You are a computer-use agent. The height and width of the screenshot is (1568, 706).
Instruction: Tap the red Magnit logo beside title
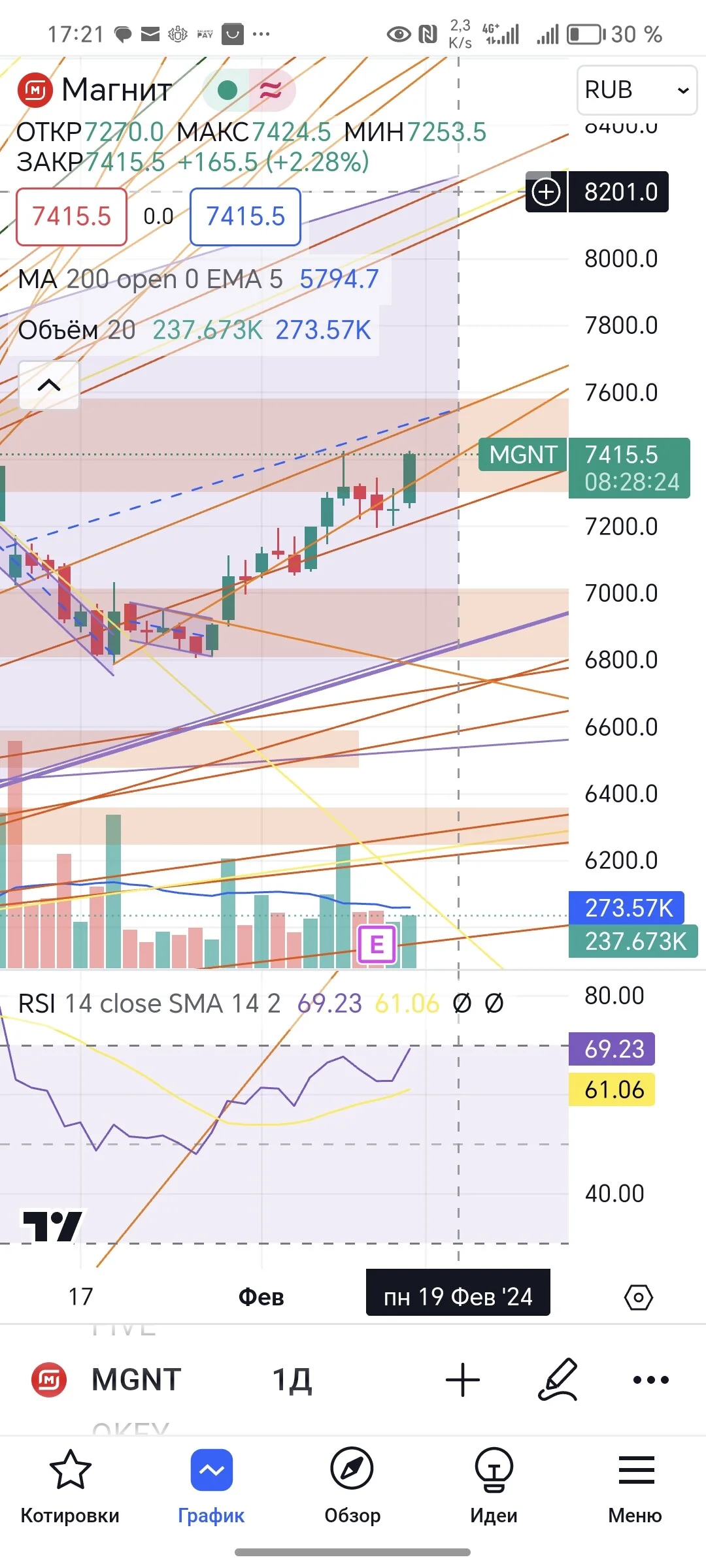pyautogui.click(x=35, y=90)
